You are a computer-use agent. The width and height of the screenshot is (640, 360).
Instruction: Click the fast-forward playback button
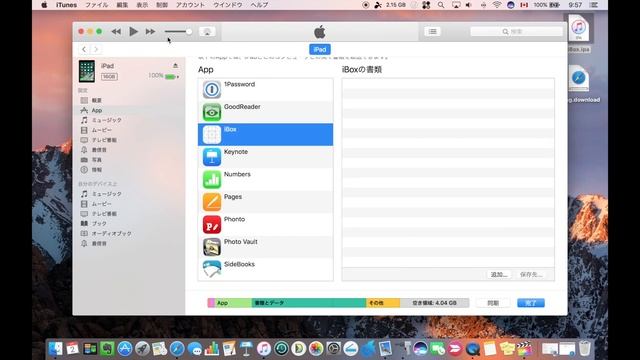pos(150,31)
